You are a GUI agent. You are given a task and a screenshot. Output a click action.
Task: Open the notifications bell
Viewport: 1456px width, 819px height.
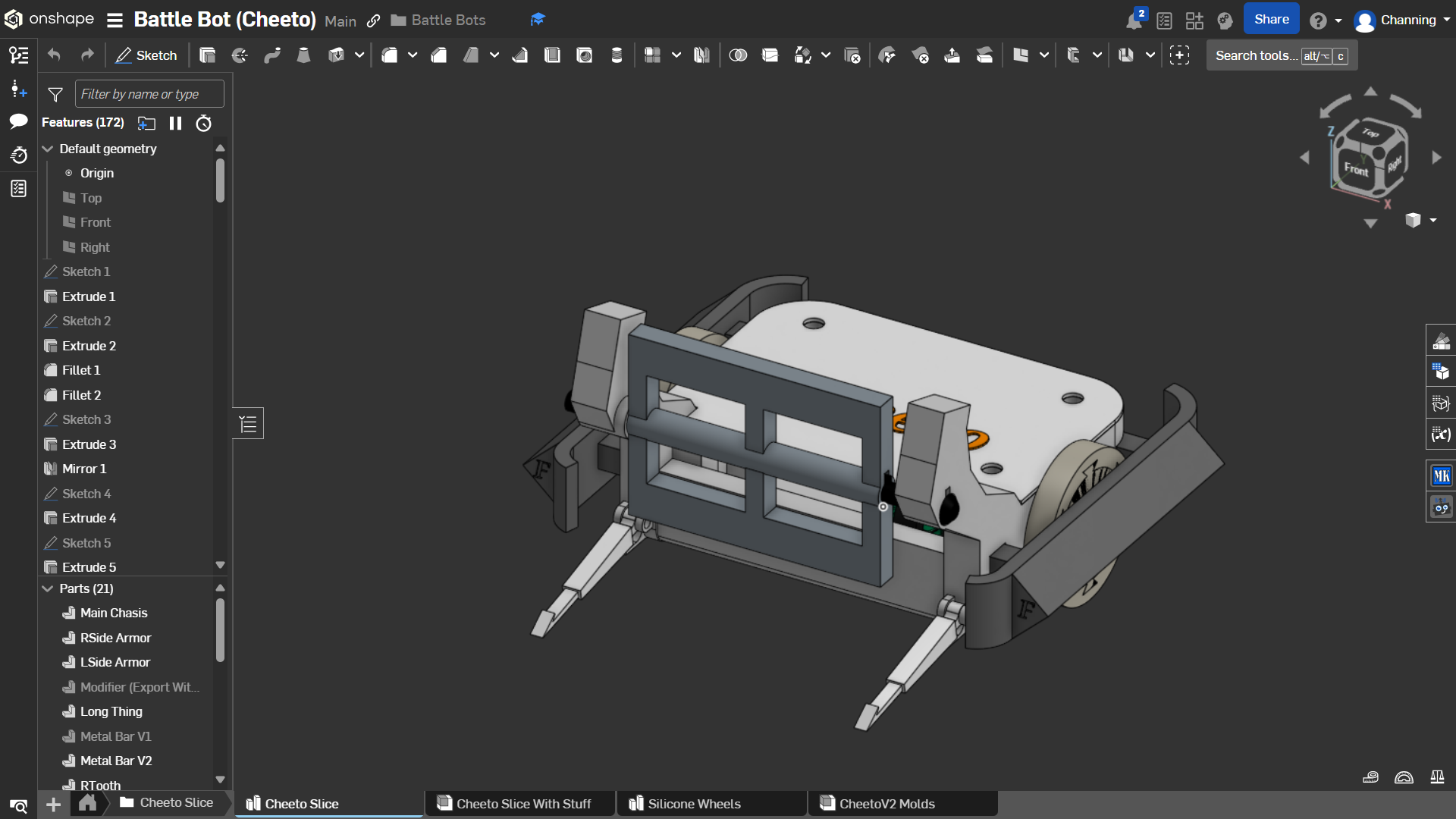tap(1134, 20)
